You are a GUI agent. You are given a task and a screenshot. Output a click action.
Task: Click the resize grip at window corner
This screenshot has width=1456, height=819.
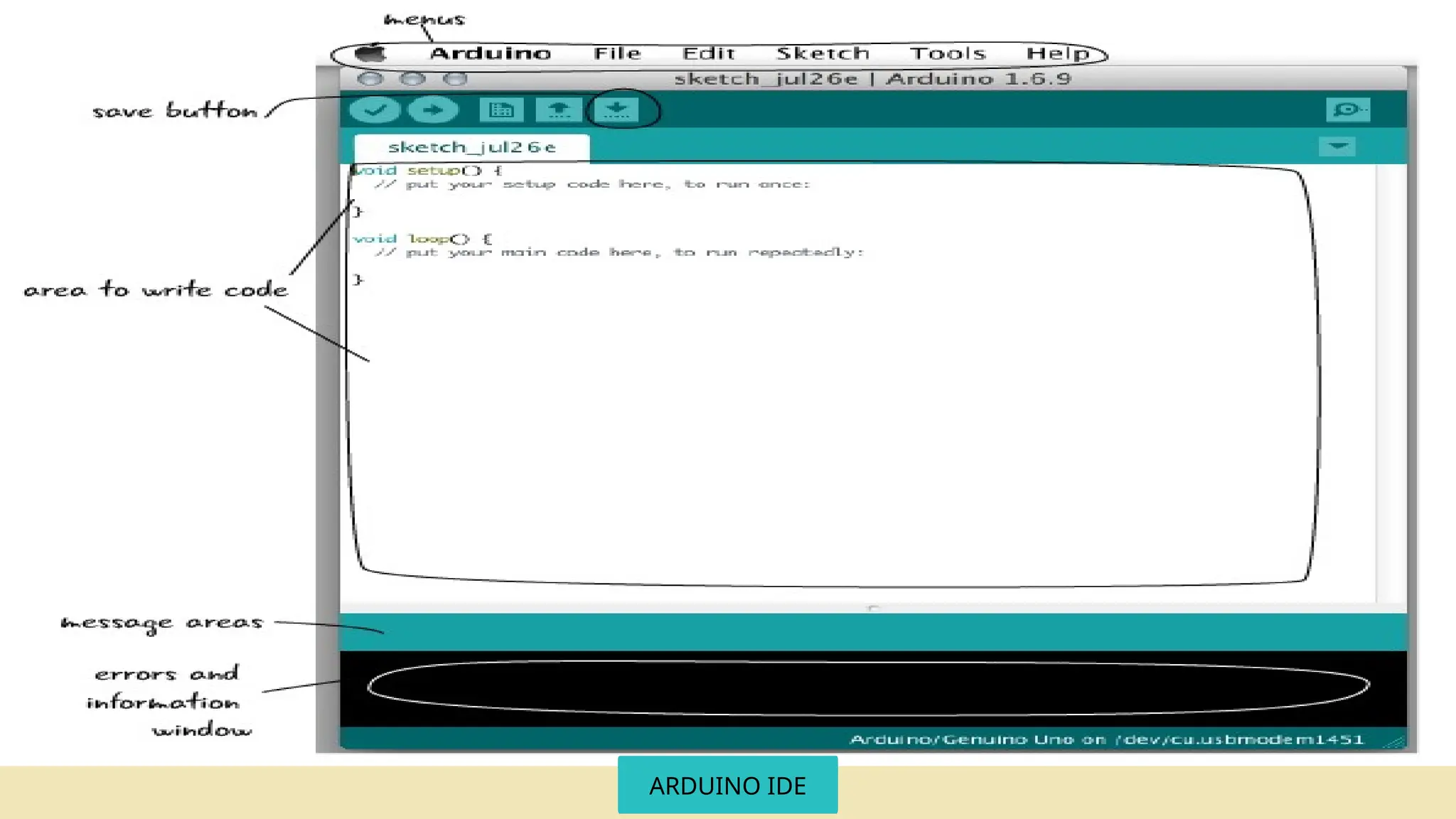tap(1396, 741)
